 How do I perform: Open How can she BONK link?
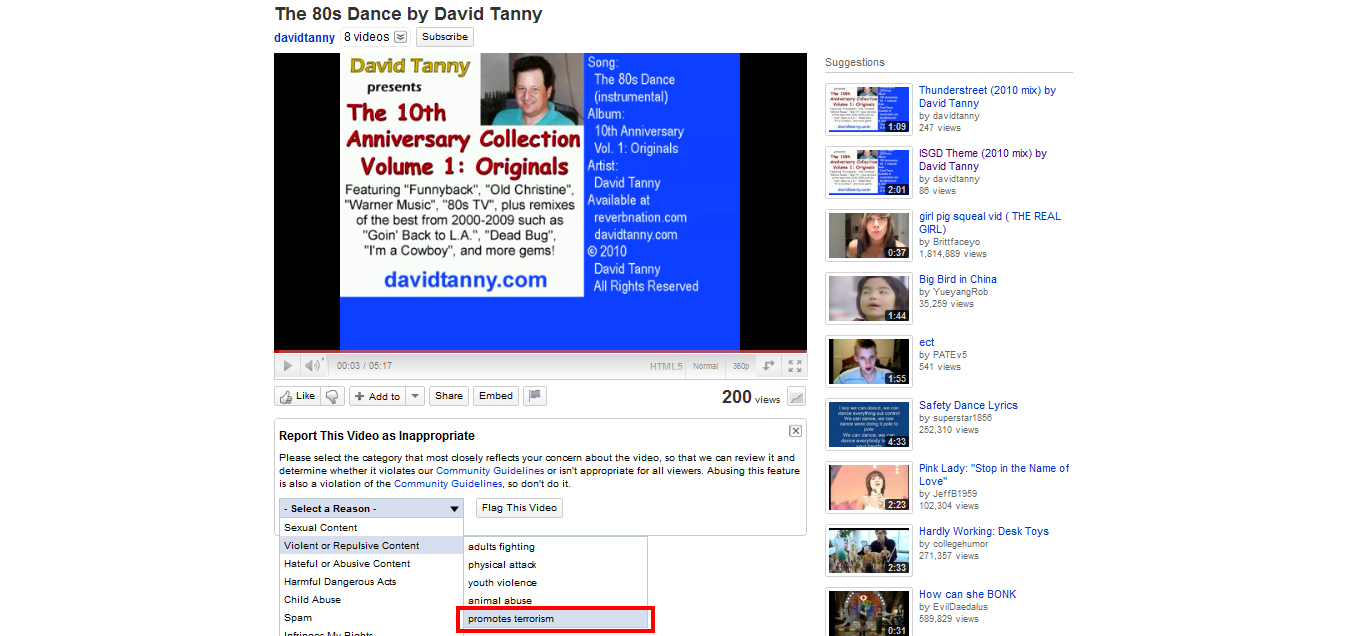point(967,594)
